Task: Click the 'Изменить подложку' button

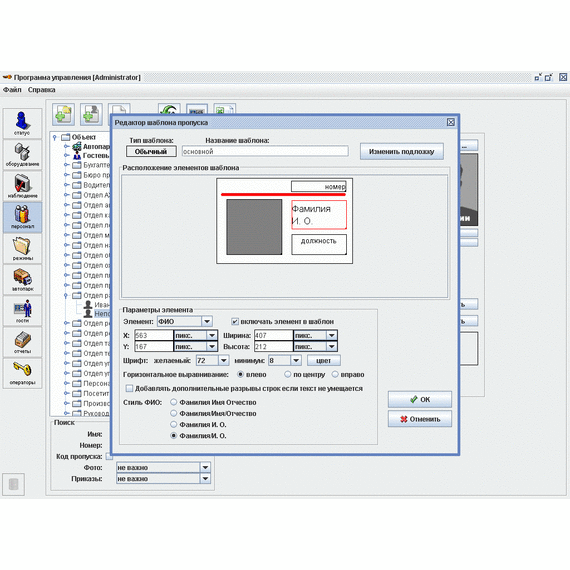Action: pos(402,151)
